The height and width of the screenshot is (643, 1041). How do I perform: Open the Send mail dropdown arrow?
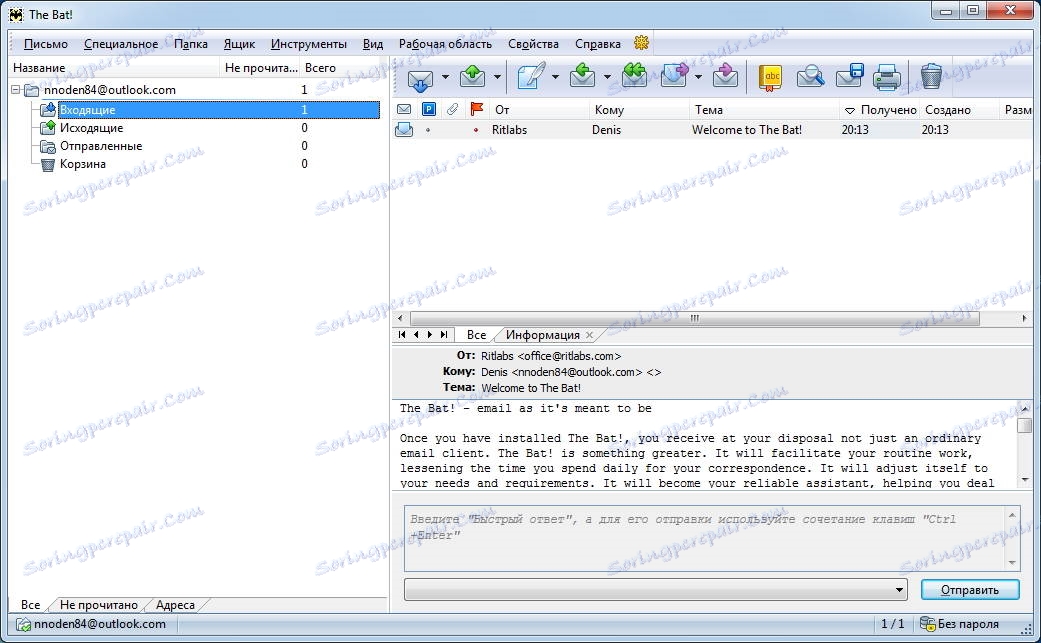497,77
